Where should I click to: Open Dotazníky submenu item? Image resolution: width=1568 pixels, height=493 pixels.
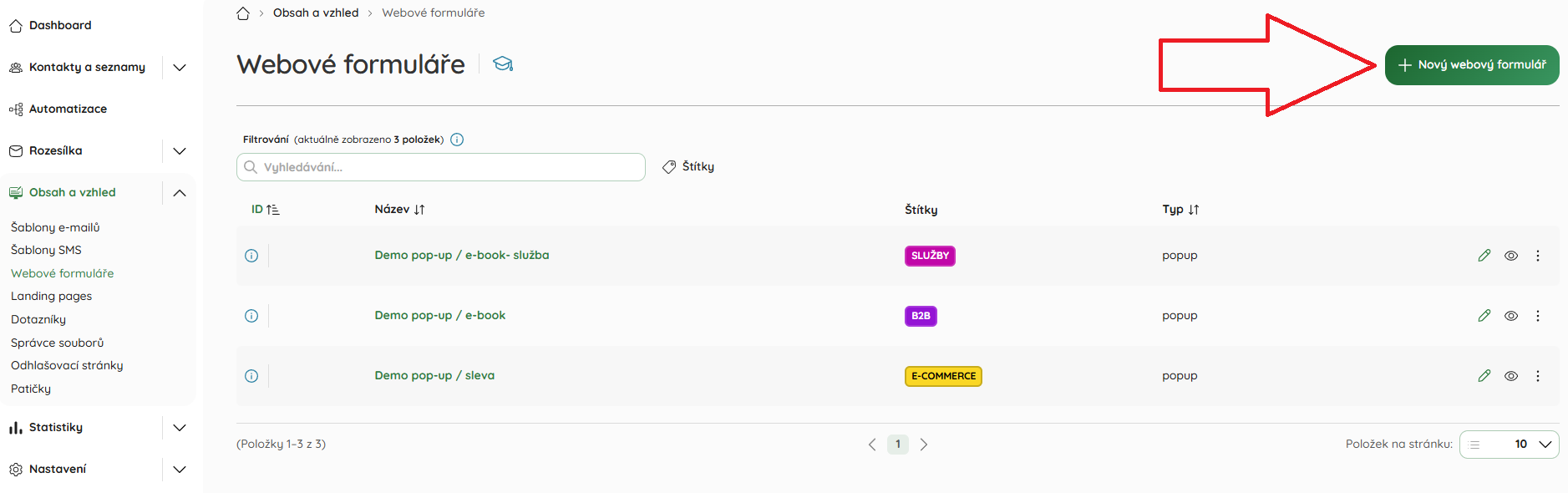click(38, 319)
